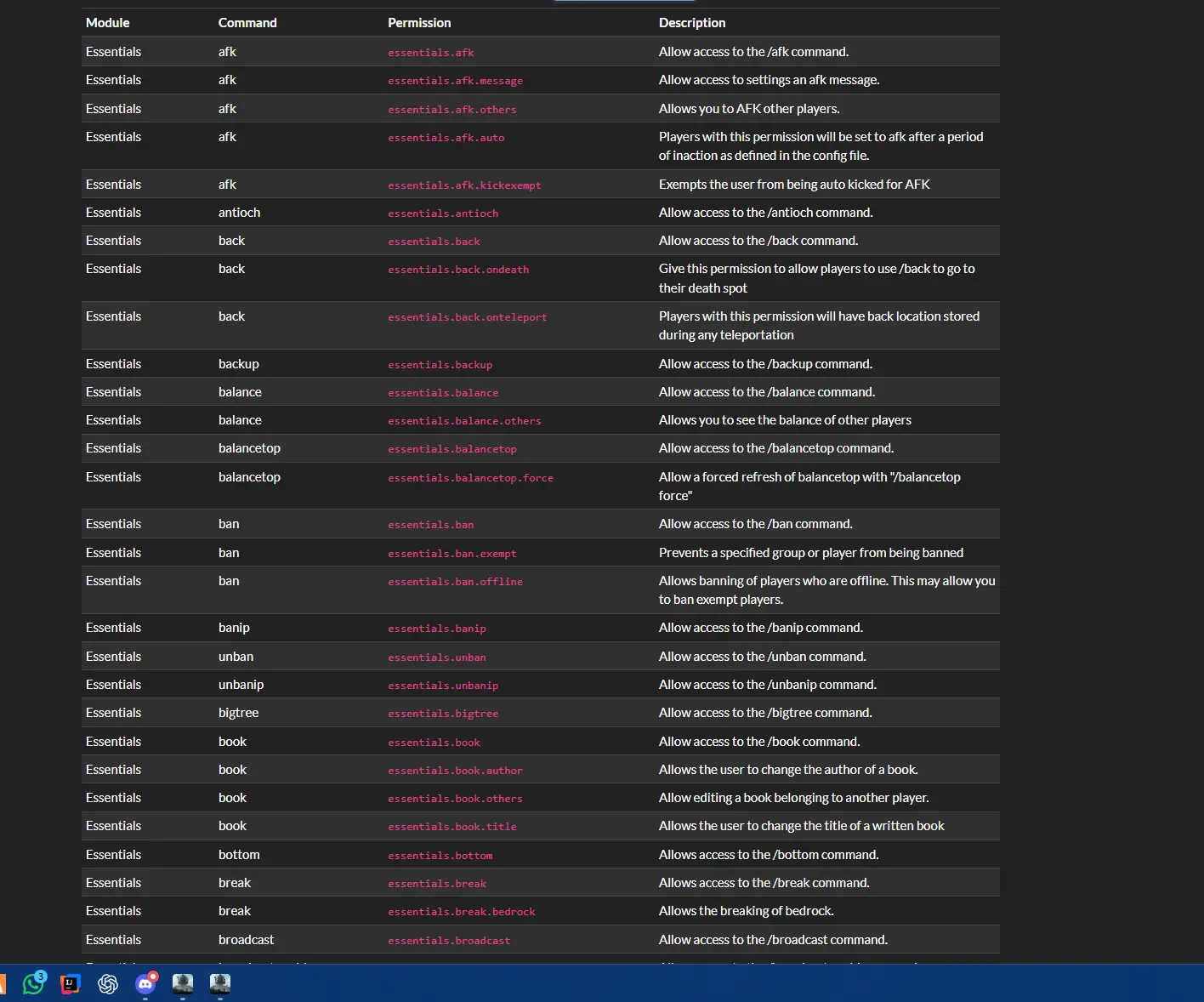Screen dimensions: 1204x1002
Task: Click "Allow access to the /antioch command." text
Action: click(765, 213)
